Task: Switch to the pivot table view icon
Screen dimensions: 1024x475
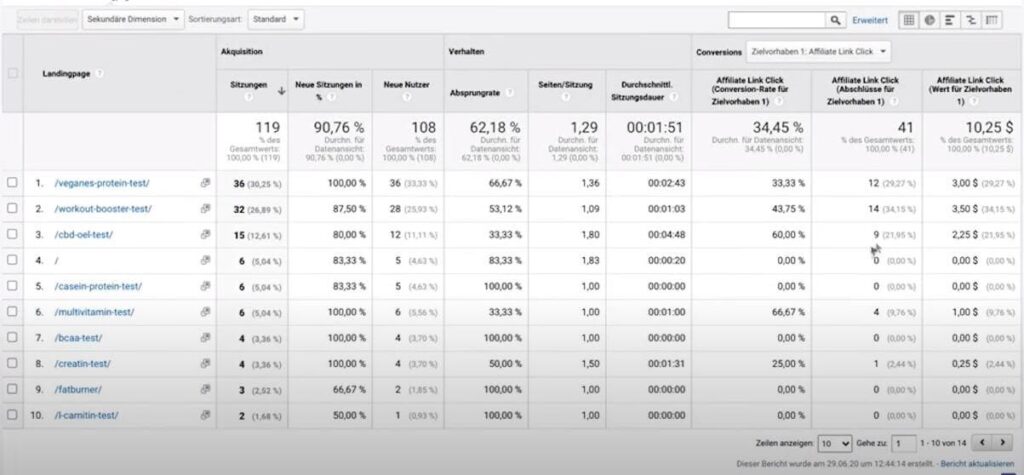Action: (992, 20)
